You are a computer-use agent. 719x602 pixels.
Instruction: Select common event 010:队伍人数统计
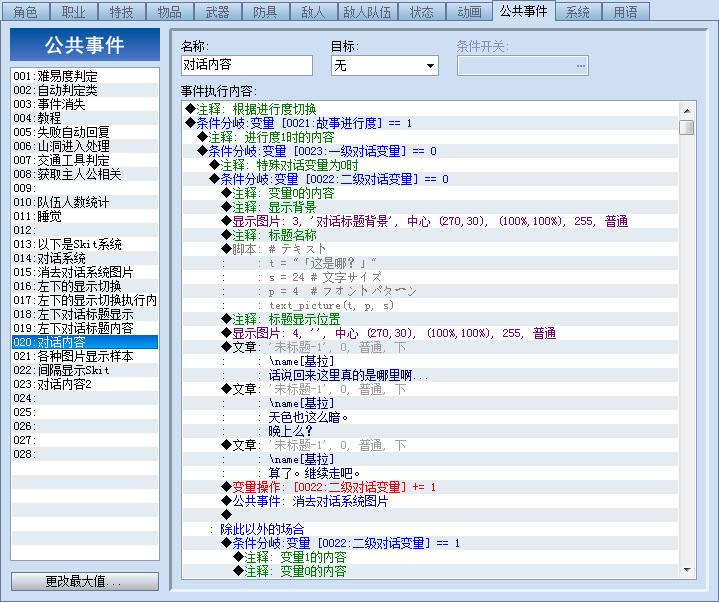pos(85,202)
